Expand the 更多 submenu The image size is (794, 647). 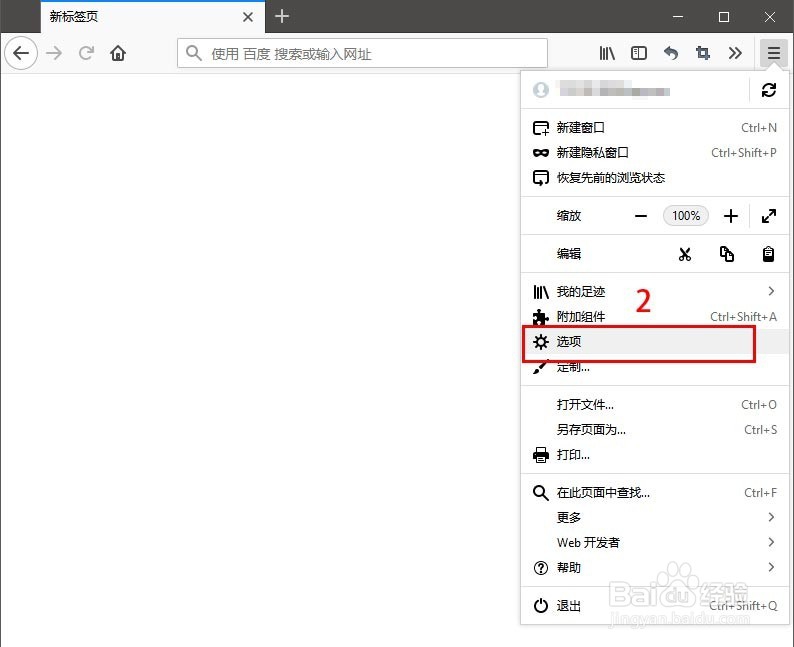click(655, 517)
